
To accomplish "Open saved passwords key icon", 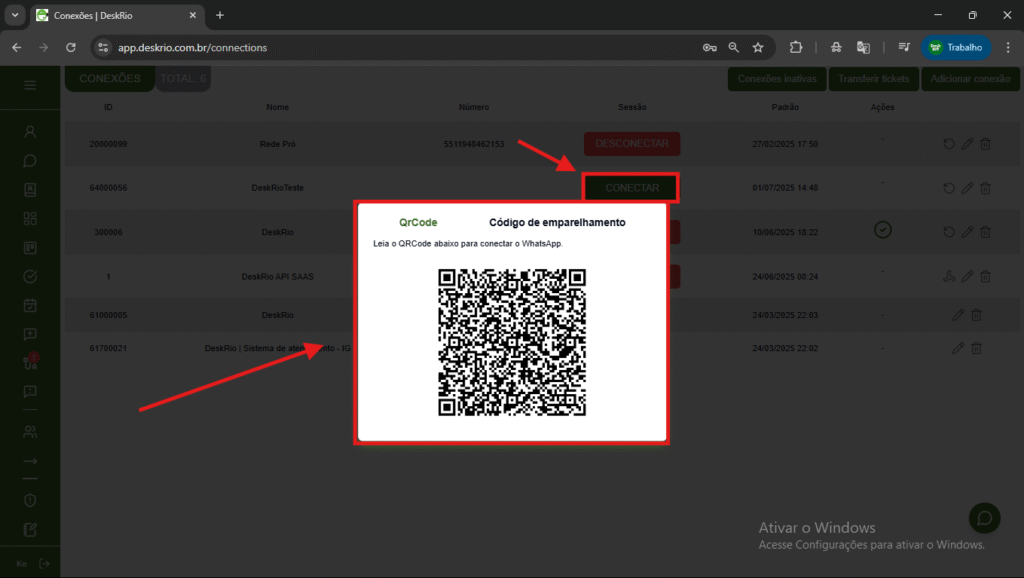I will 710,48.
